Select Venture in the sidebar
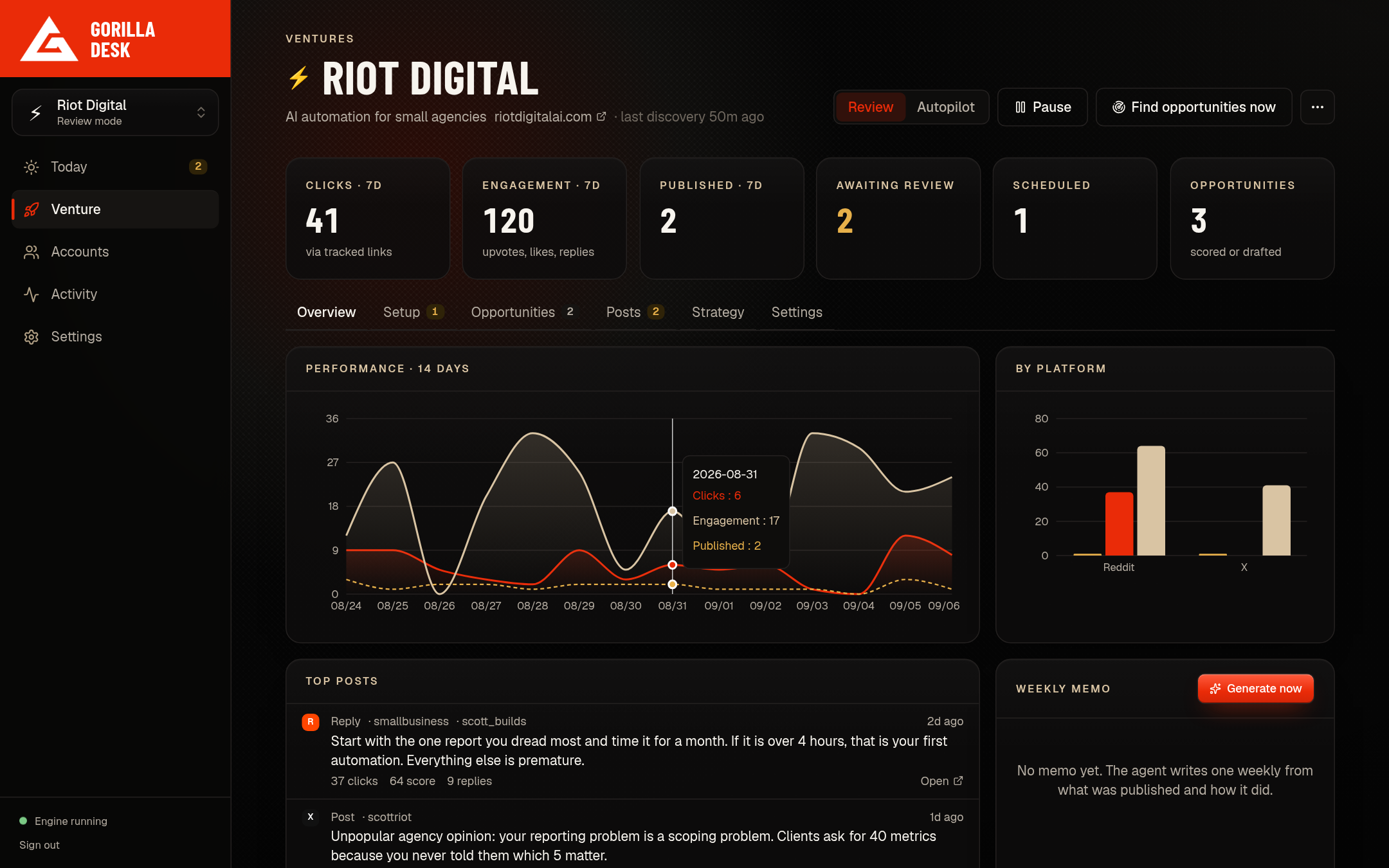Image resolution: width=1389 pixels, height=868 pixels. [115, 210]
